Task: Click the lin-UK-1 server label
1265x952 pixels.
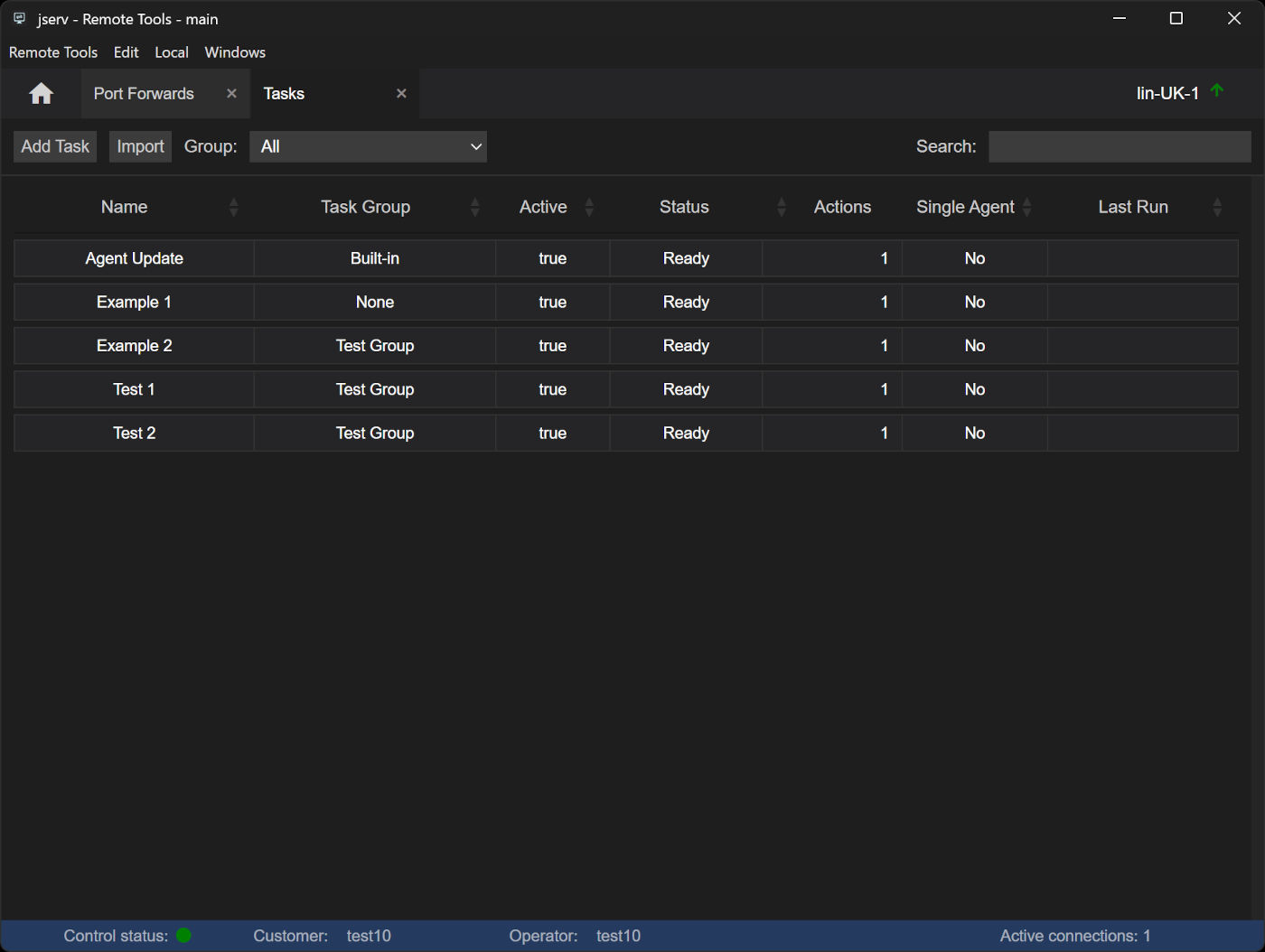Action: click(1167, 94)
